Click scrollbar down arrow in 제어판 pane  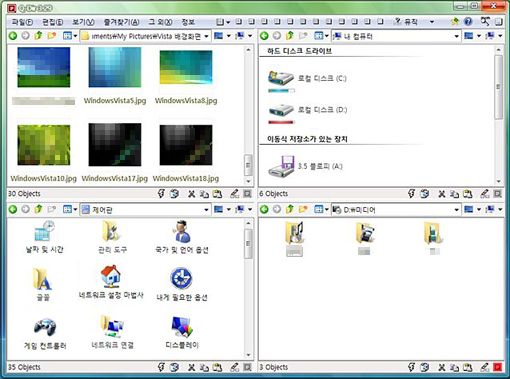coord(248,355)
